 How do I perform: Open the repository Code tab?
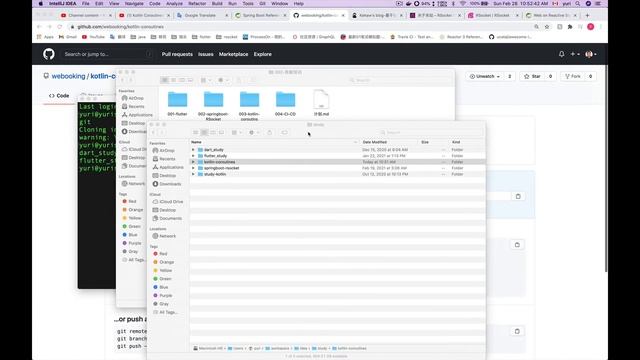point(59,96)
